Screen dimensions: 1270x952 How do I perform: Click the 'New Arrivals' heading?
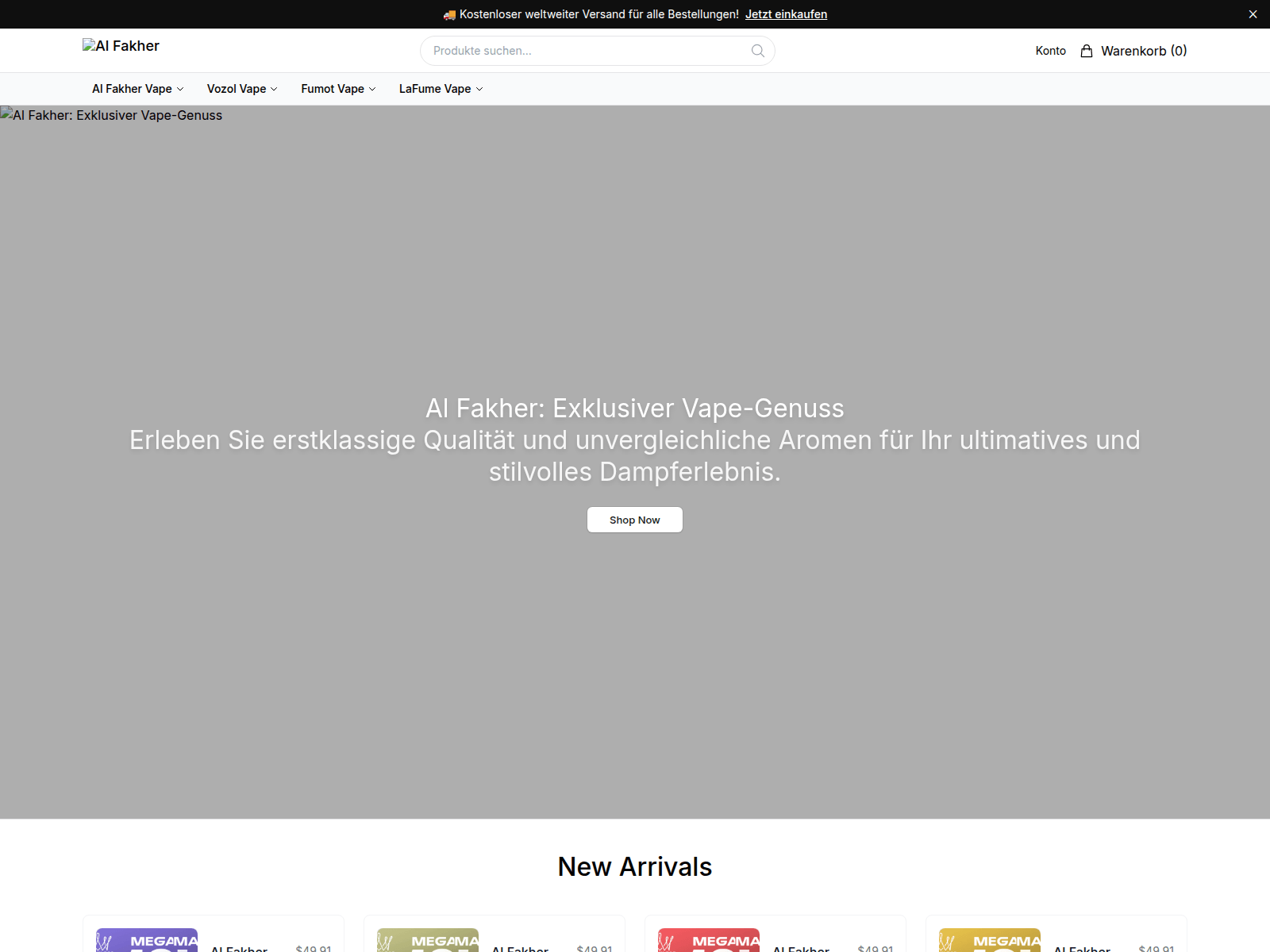point(635,866)
